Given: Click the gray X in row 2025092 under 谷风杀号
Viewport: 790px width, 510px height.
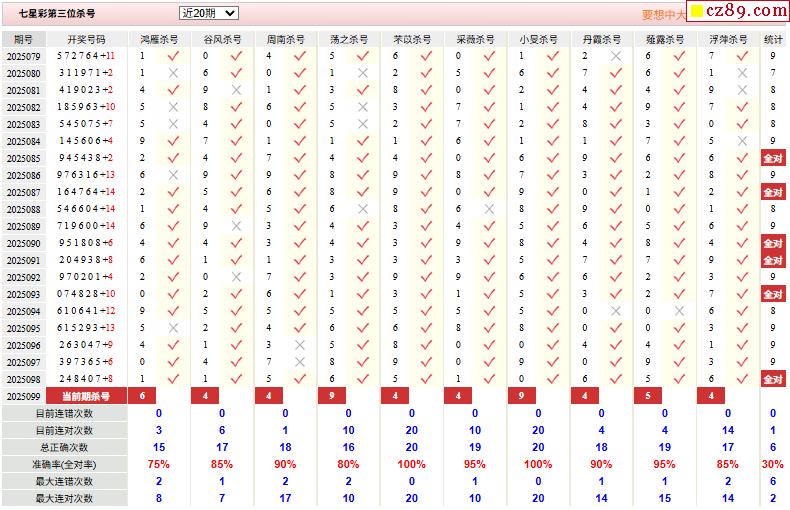Looking at the screenshot, I should pos(236,277).
